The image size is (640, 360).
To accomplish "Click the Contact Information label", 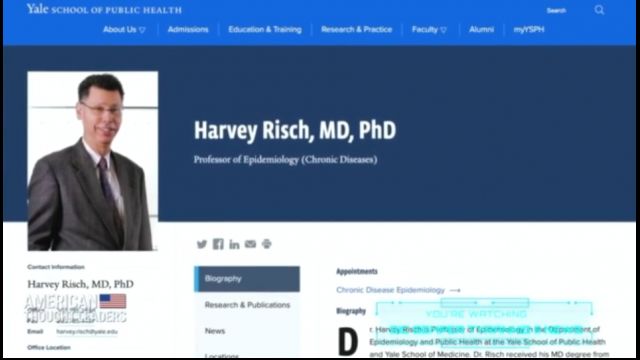I will click(56, 267).
